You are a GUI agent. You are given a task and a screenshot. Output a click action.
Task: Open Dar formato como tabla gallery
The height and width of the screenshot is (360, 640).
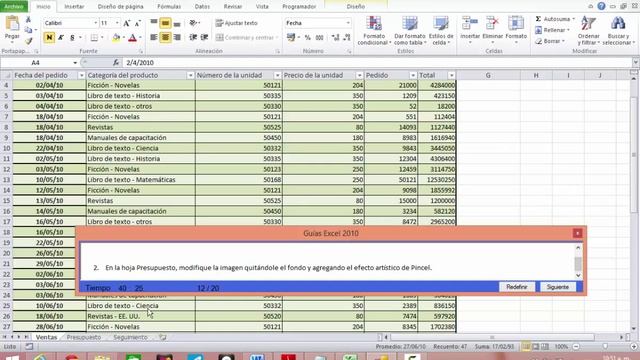click(x=409, y=31)
